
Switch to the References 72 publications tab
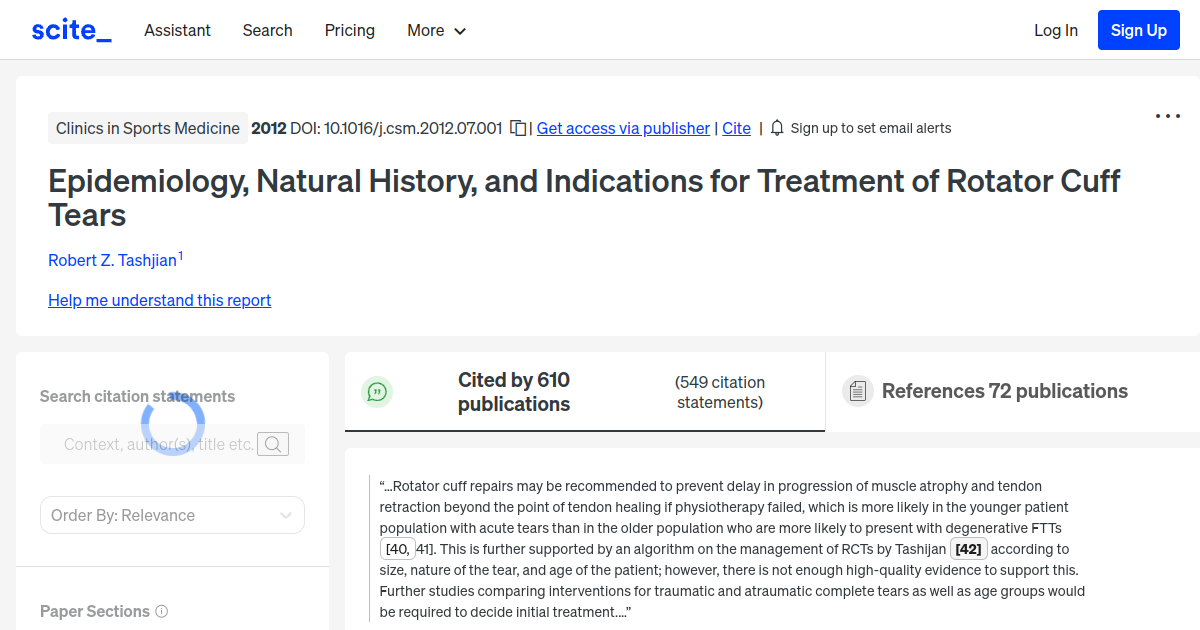coord(1004,391)
